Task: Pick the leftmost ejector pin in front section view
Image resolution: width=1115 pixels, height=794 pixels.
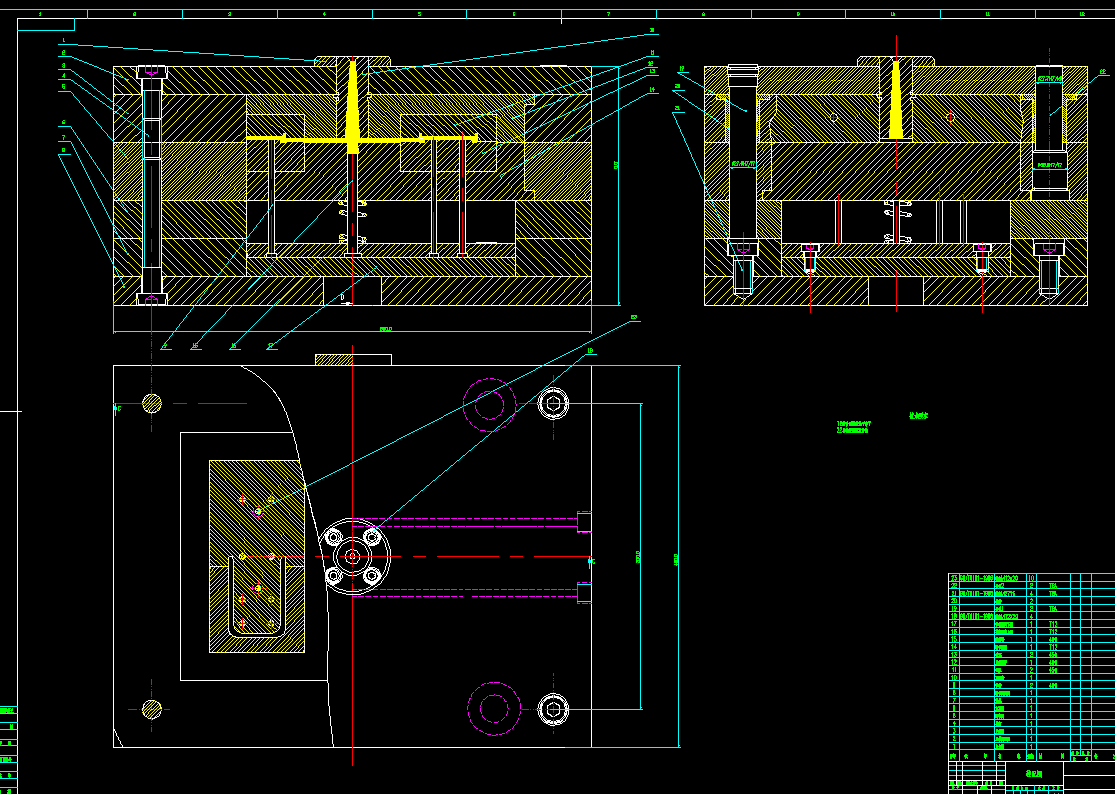Action: tap(271, 198)
